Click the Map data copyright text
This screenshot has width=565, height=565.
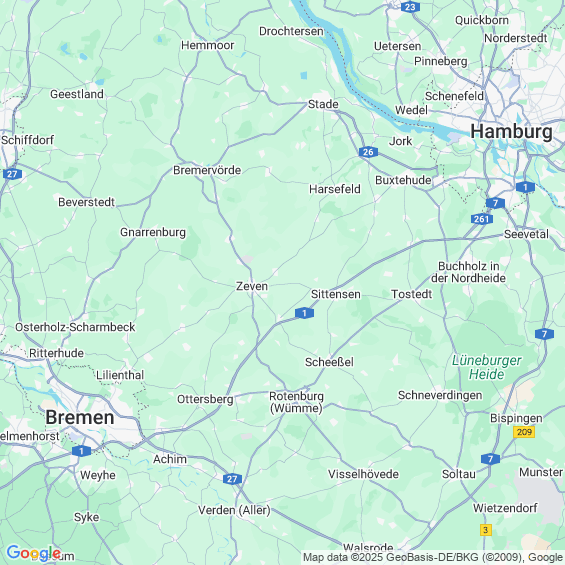point(433,557)
